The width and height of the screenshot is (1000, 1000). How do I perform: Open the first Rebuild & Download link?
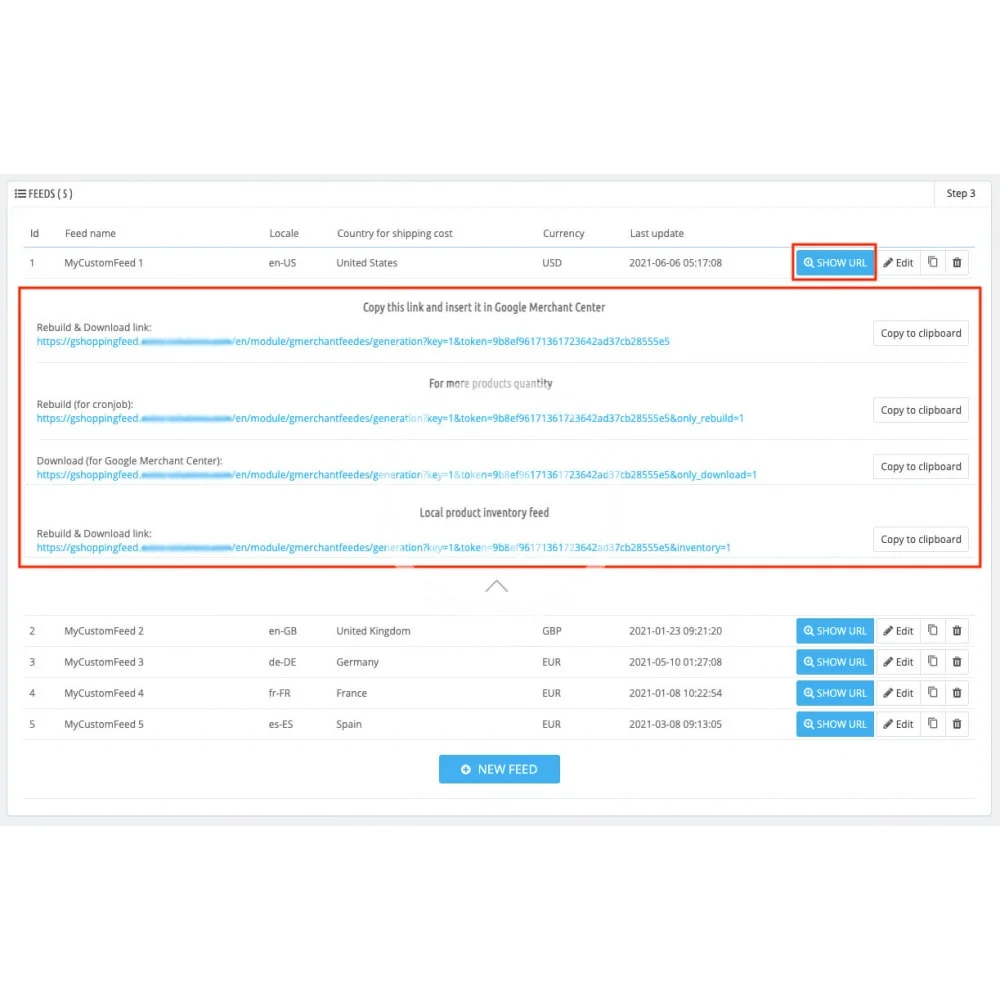pos(353,342)
